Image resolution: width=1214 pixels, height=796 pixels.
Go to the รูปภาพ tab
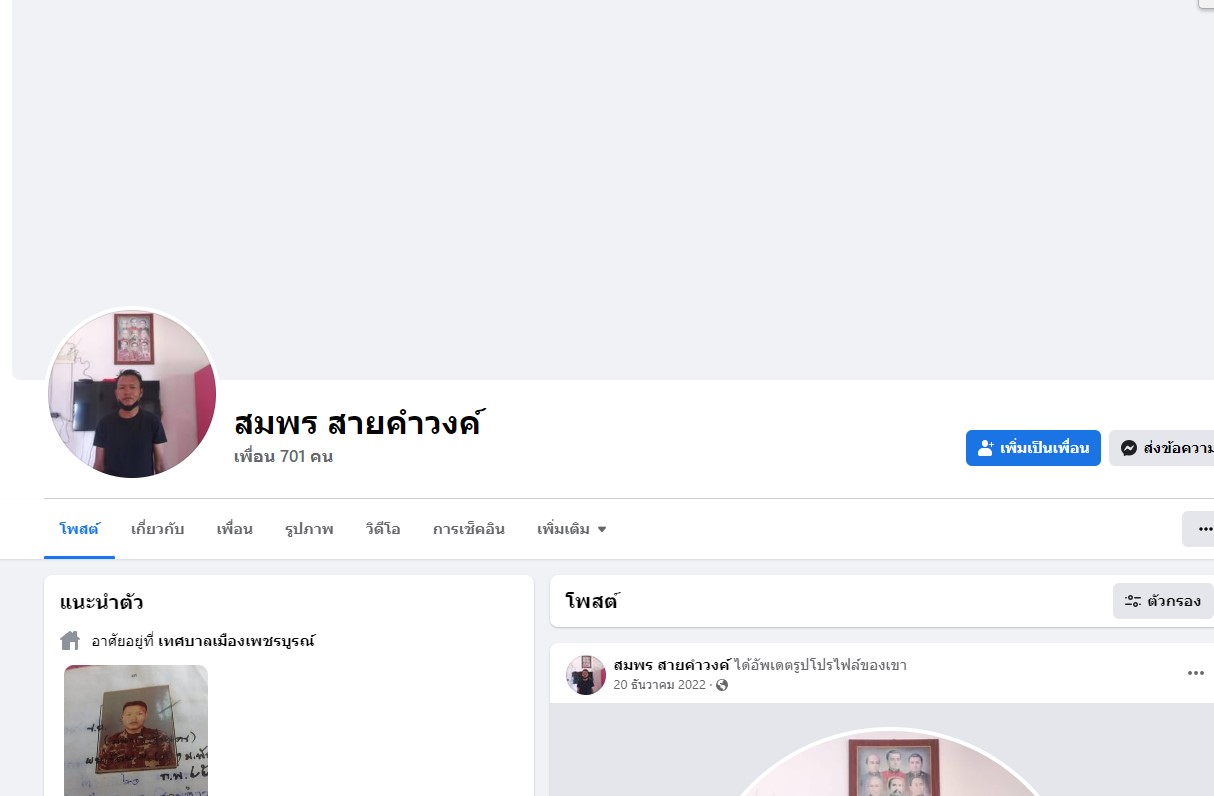309,529
